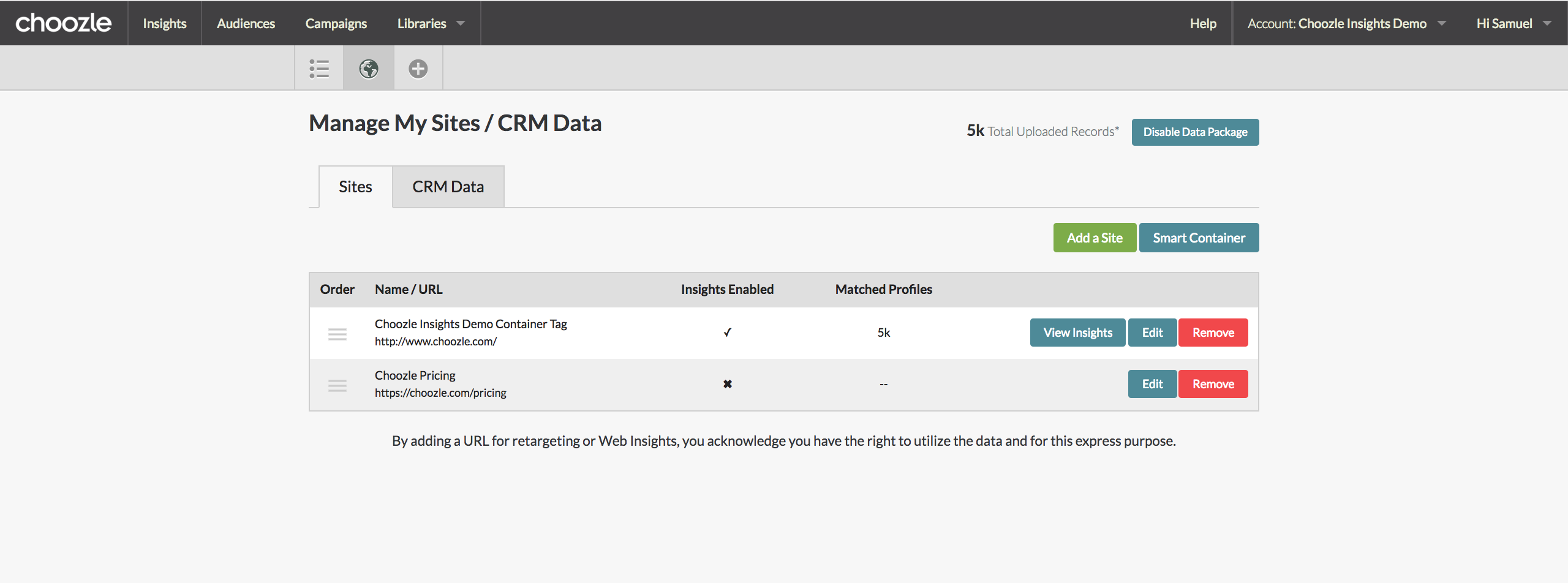Switch to the CRM Data tab
The image size is (1568, 583).
click(x=448, y=187)
